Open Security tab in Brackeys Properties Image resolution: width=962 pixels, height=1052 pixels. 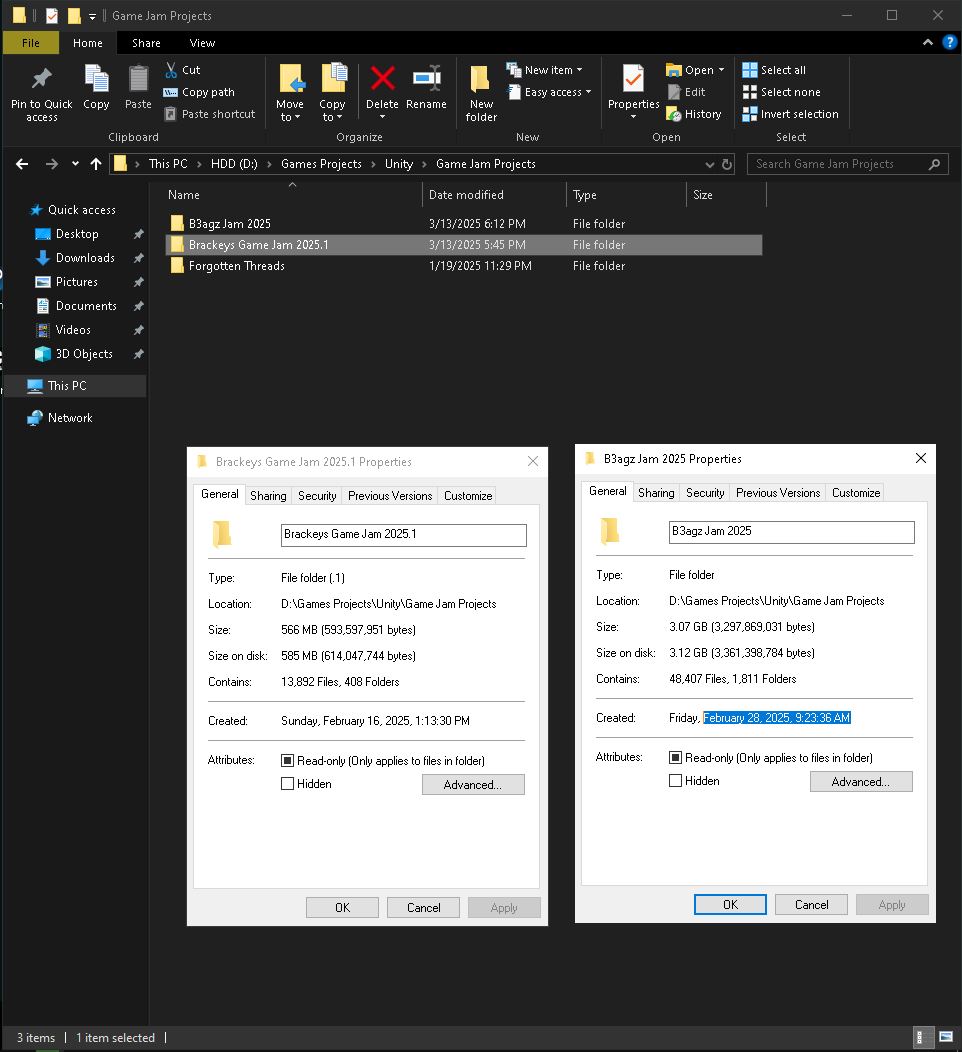pos(317,496)
